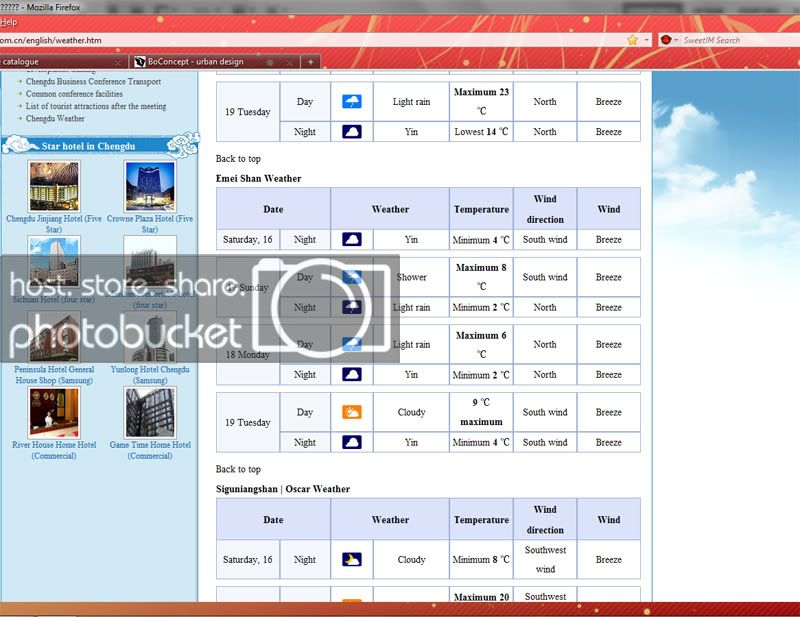Open Peninsula Hotel General House Shop link
Image resolution: width=800 pixels, height=617 pixels.
click(54, 375)
